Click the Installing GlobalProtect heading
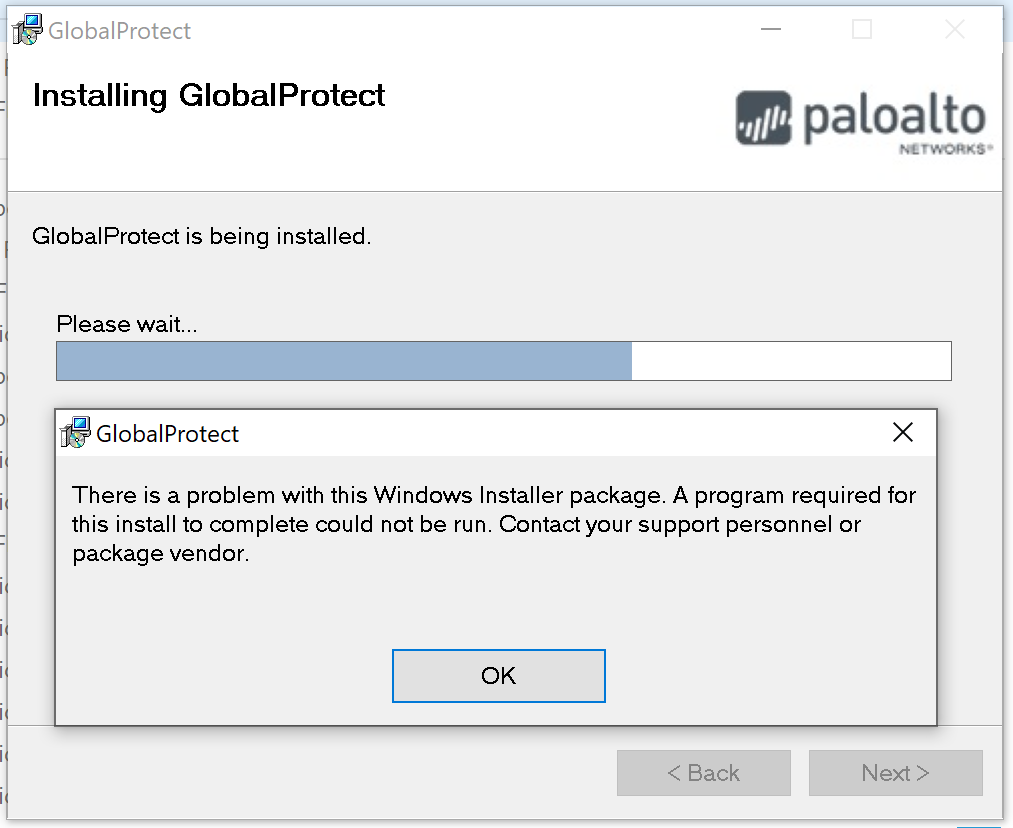 (208, 95)
